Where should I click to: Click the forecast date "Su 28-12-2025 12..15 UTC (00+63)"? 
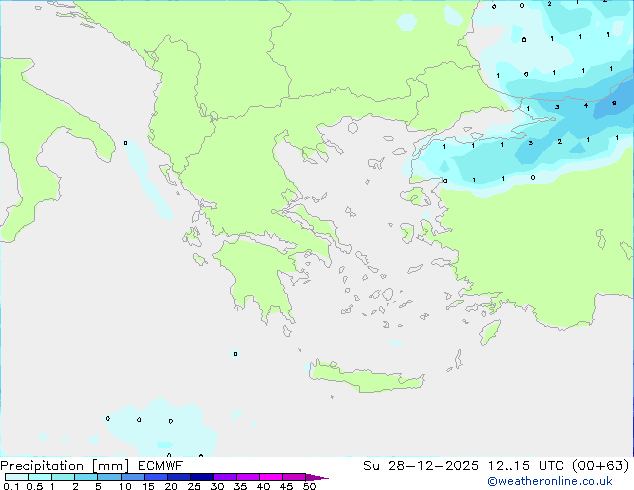click(496, 466)
